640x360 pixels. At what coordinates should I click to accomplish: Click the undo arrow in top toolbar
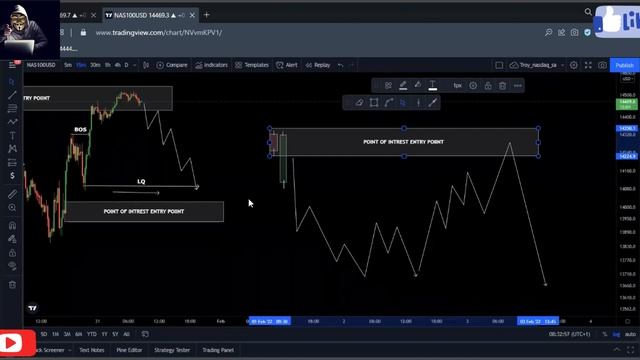point(340,65)
